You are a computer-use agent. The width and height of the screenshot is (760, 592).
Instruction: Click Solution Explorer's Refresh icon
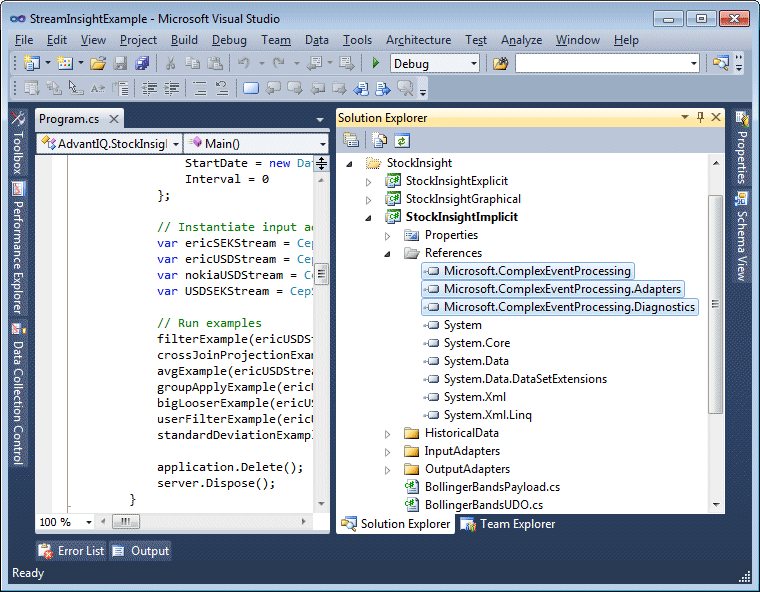(x=402, y=141)
